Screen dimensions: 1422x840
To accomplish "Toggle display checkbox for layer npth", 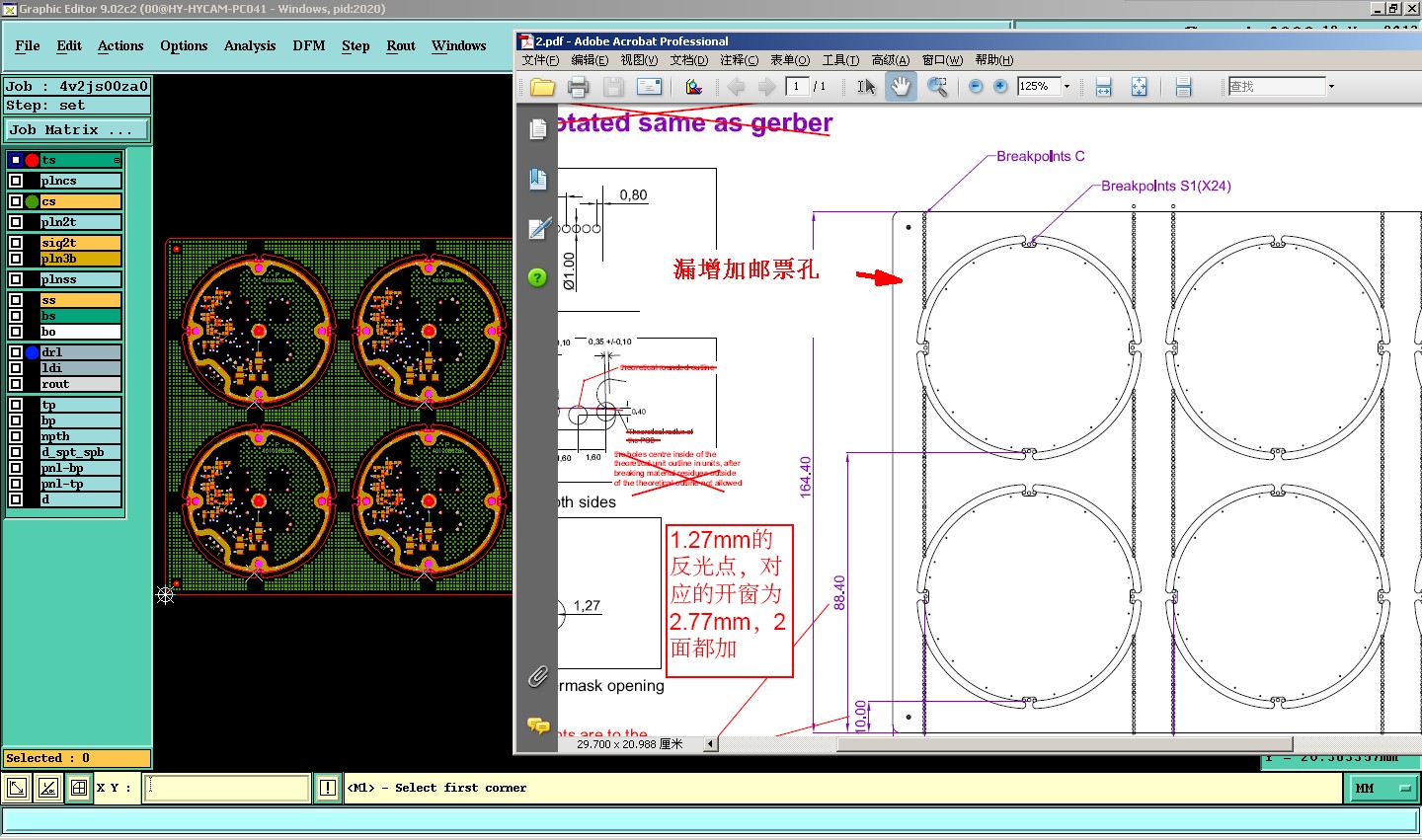I will [x=16, y=436].
